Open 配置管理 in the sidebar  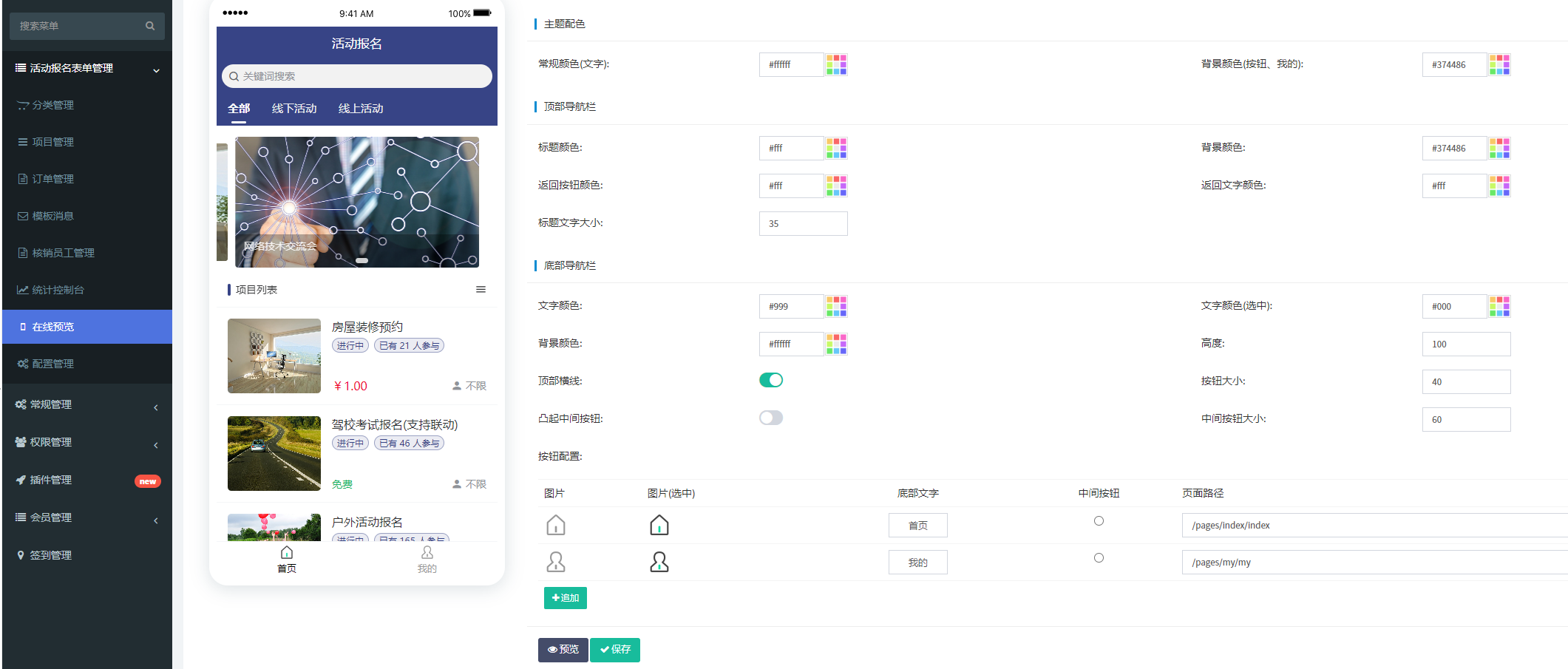52,364
